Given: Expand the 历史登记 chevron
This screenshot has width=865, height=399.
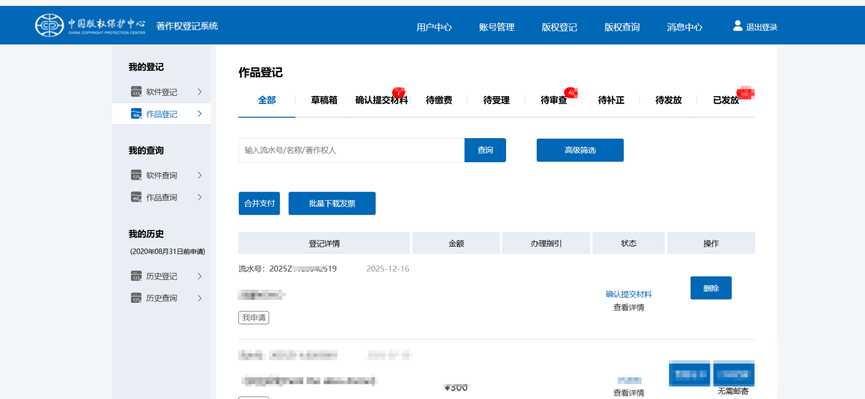Looking at the screenshot, I should click(x=200, y=276).
